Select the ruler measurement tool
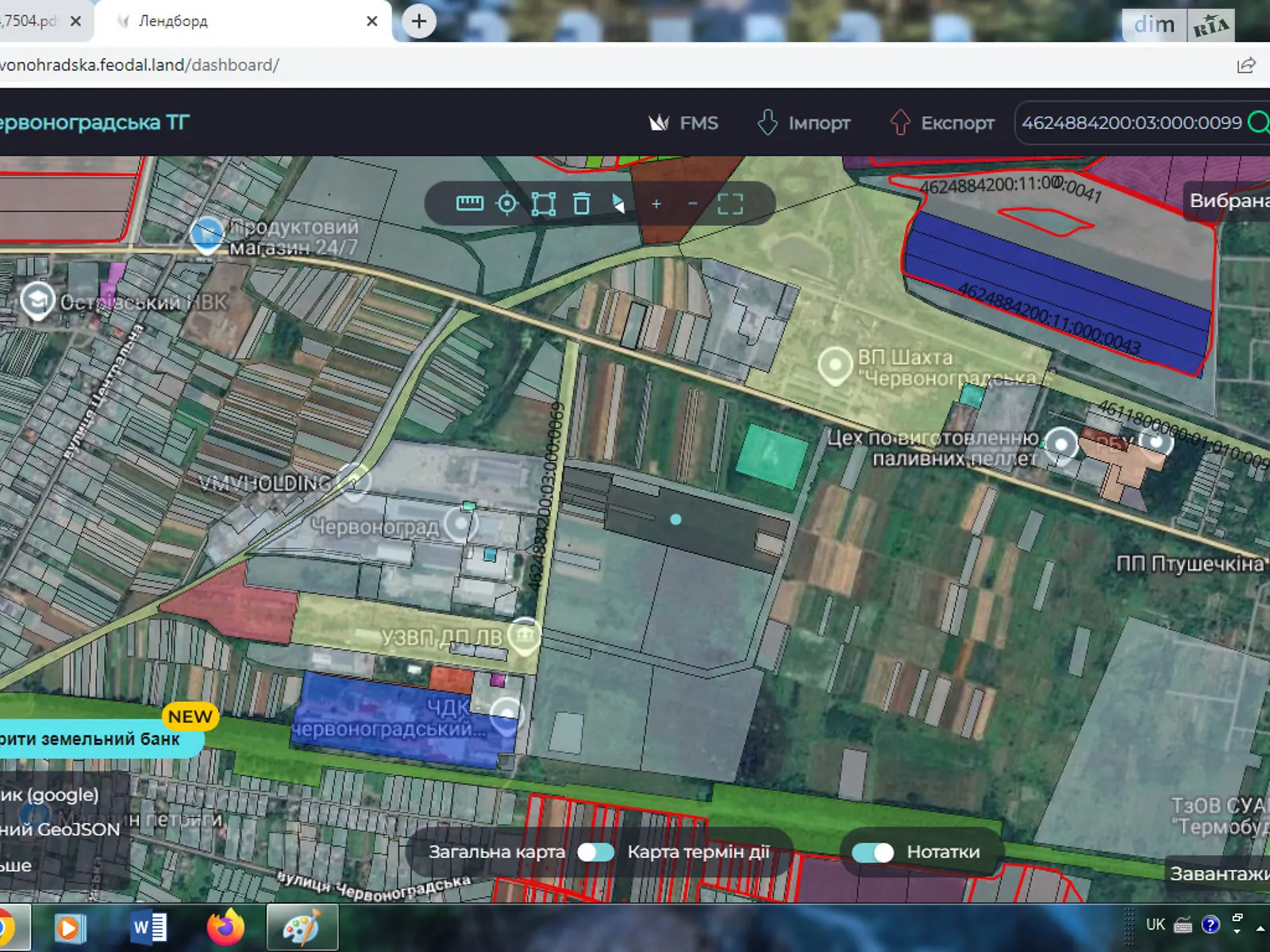Screen dimensions: 1270x952 (x=469, y=204)
